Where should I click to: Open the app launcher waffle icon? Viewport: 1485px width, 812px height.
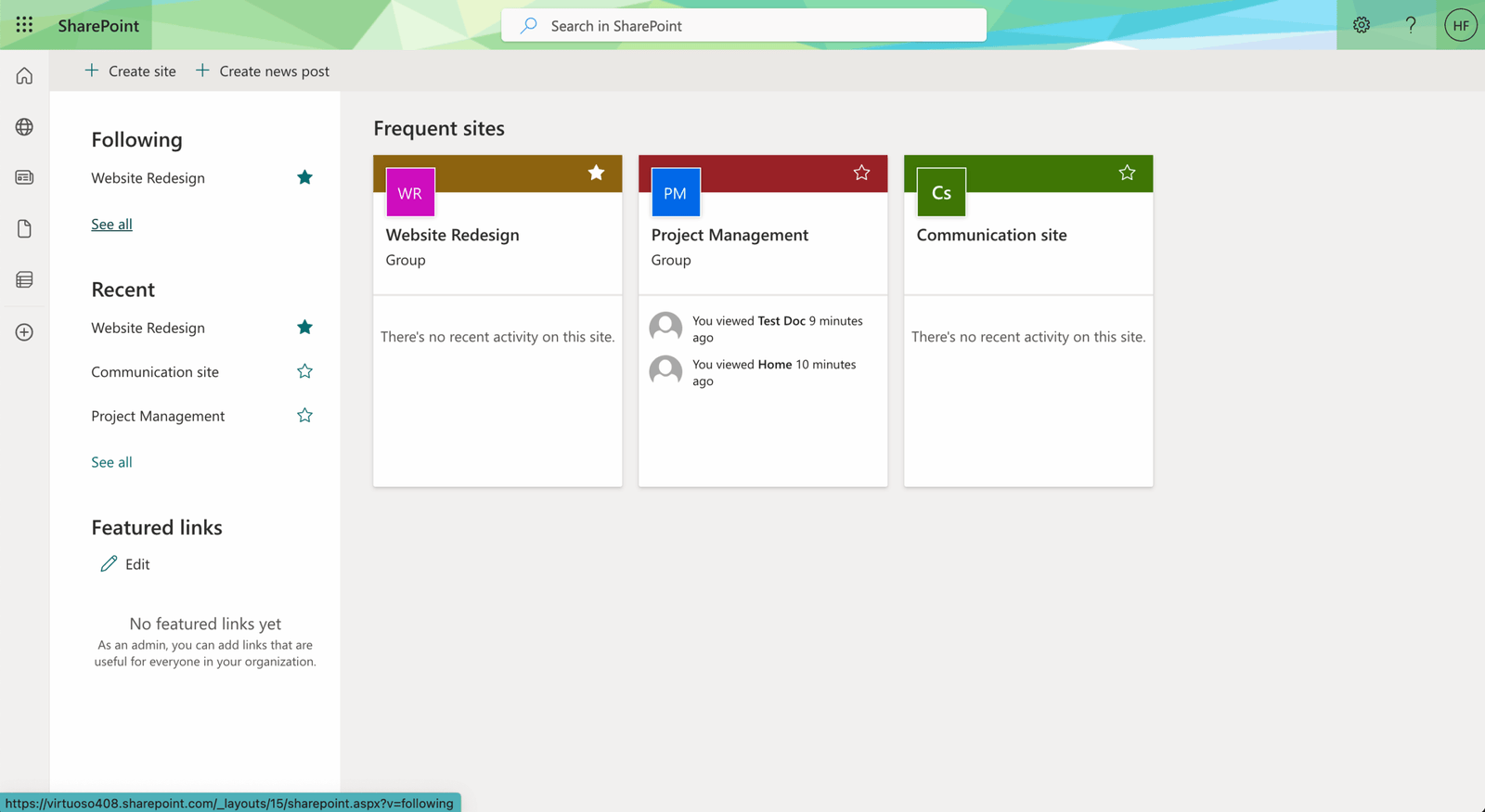(x=24, y=25)
